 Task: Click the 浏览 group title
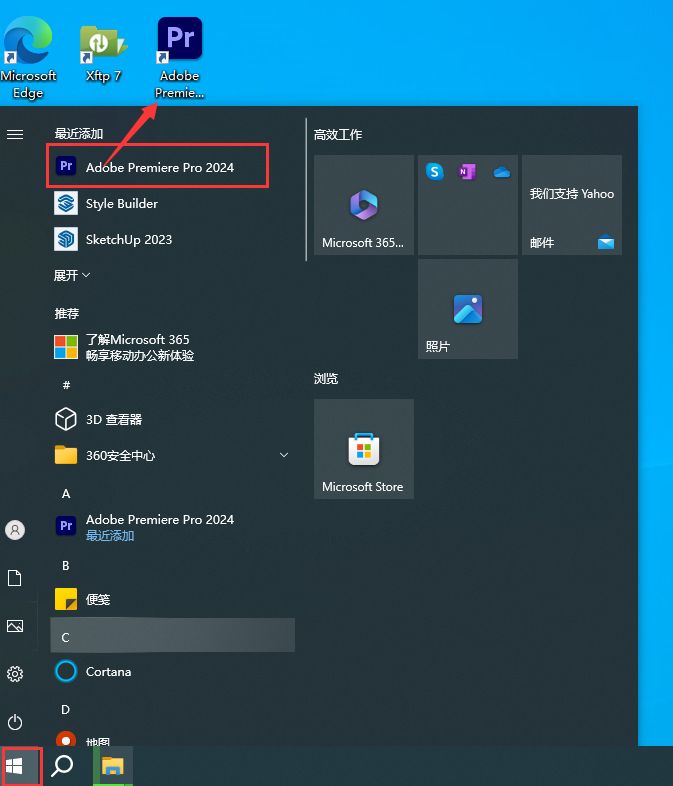coord(326,378)
